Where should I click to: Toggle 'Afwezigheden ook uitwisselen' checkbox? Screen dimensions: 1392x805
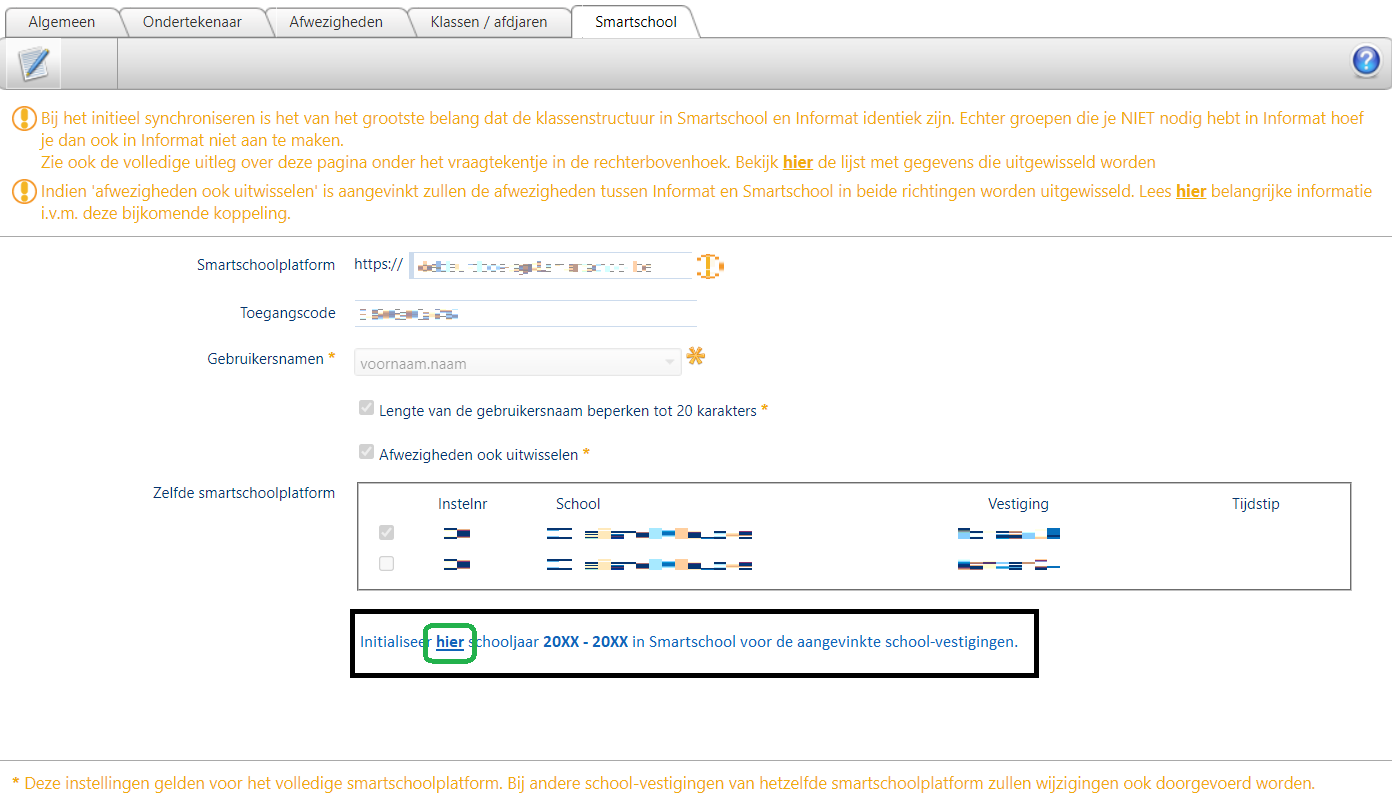[366, 453]
